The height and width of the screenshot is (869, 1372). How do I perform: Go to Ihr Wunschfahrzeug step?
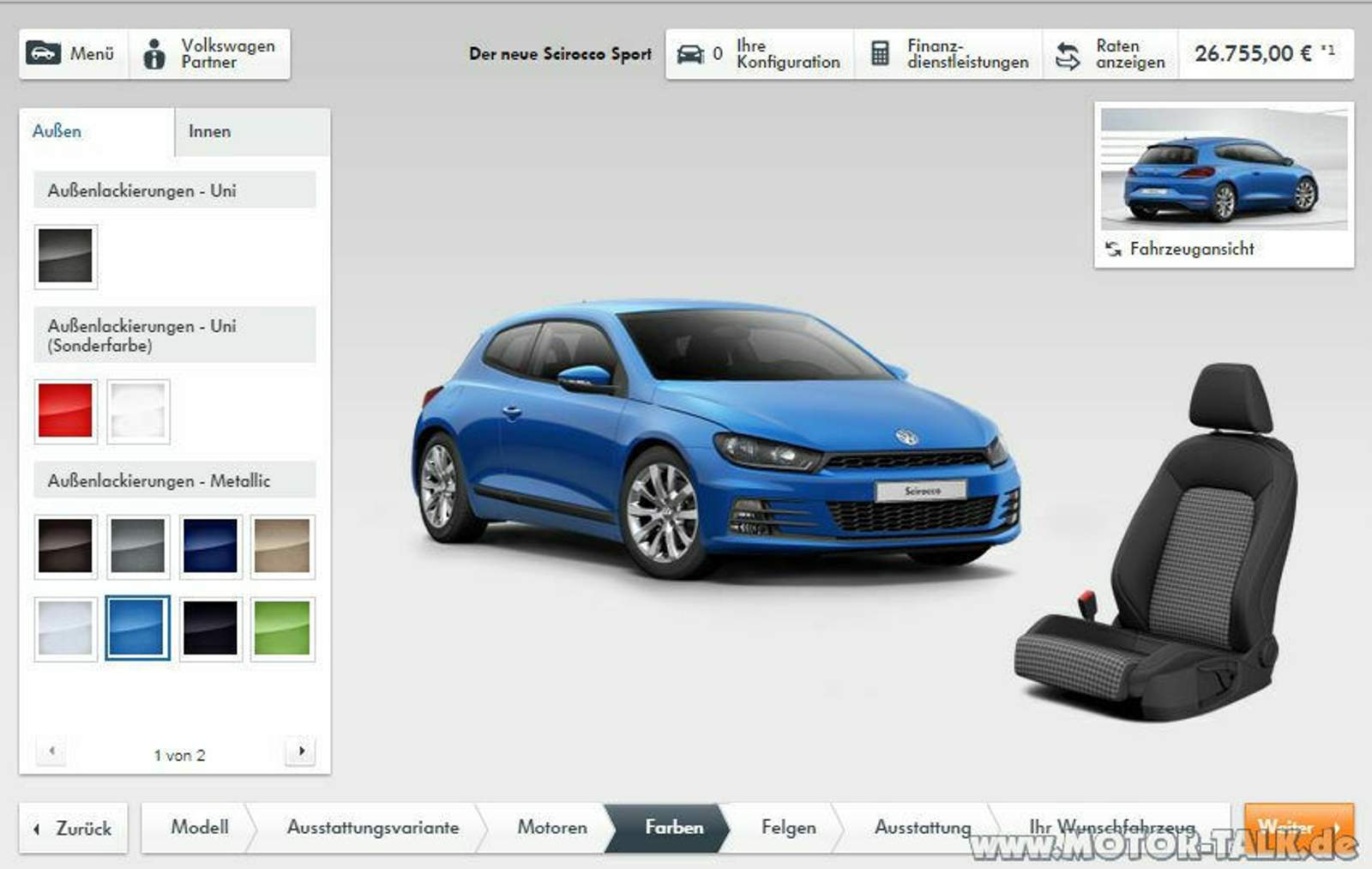[1111, 828]
